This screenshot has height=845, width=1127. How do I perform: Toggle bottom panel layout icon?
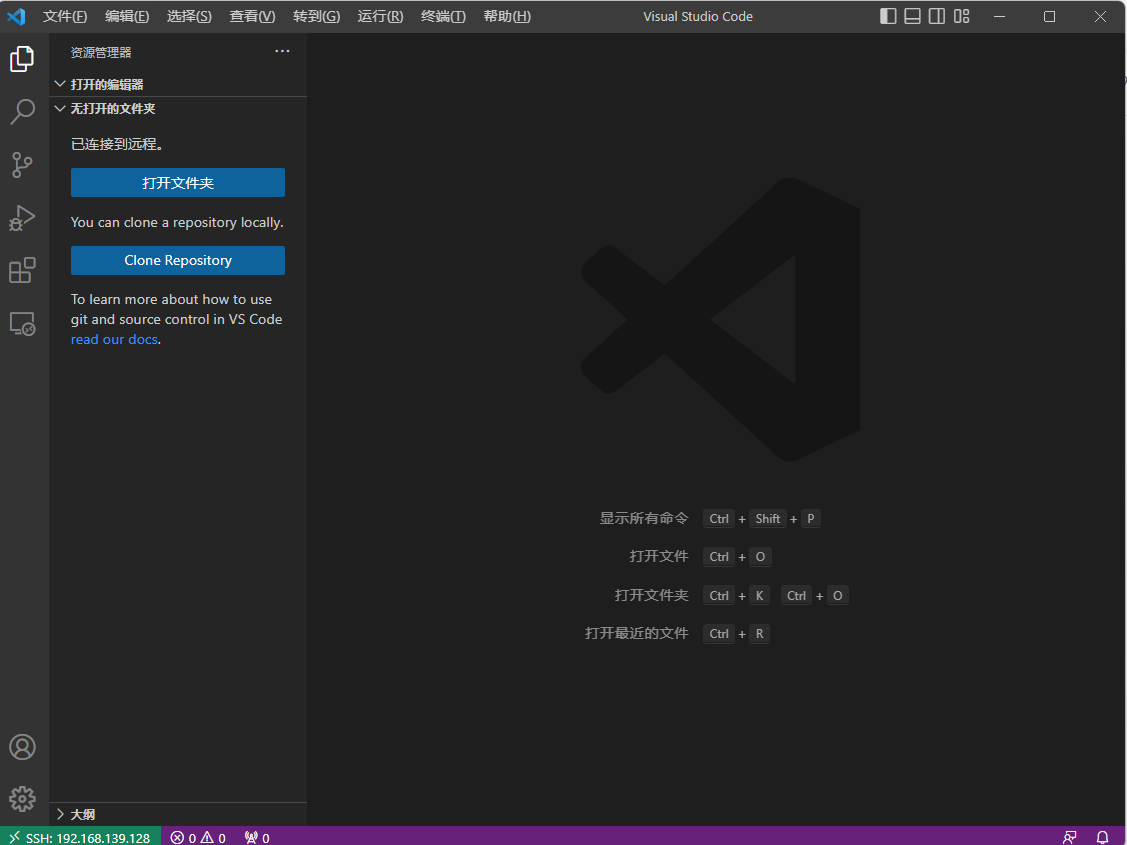(x=913, y=16)
